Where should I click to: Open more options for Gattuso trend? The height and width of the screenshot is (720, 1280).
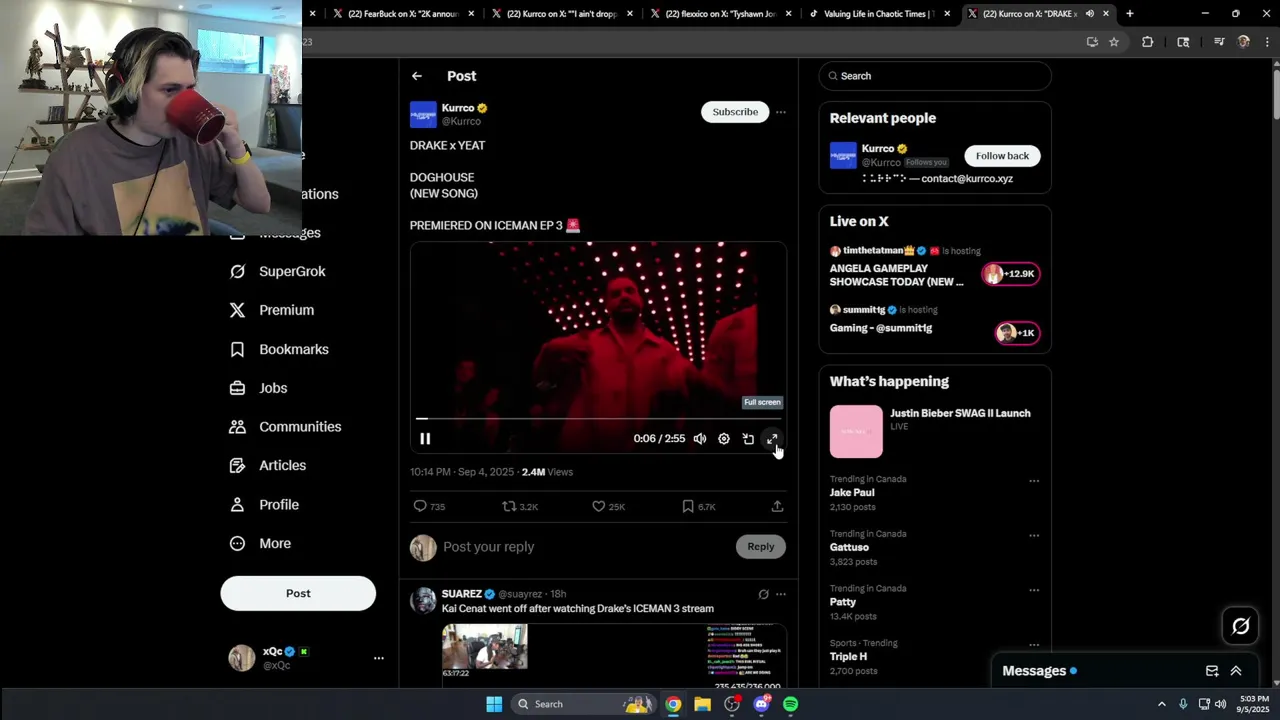pyautogui.click(x=1034, y=536)
